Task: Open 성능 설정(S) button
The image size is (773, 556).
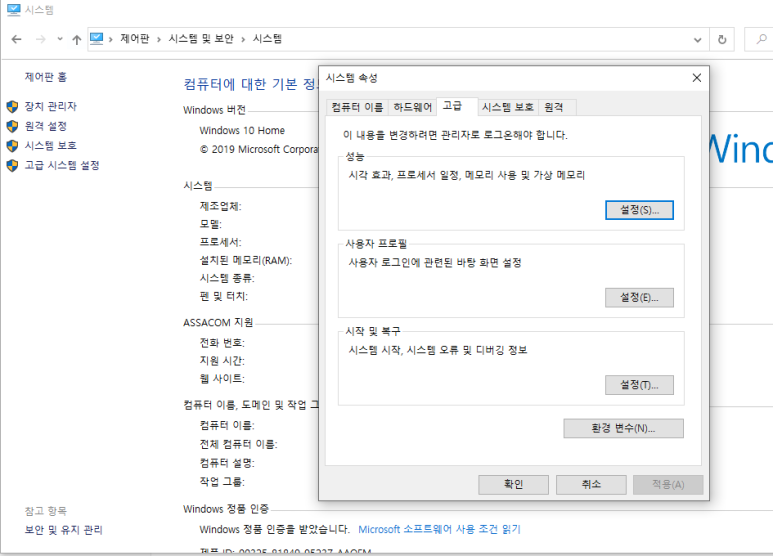Action: click(639, 210)
